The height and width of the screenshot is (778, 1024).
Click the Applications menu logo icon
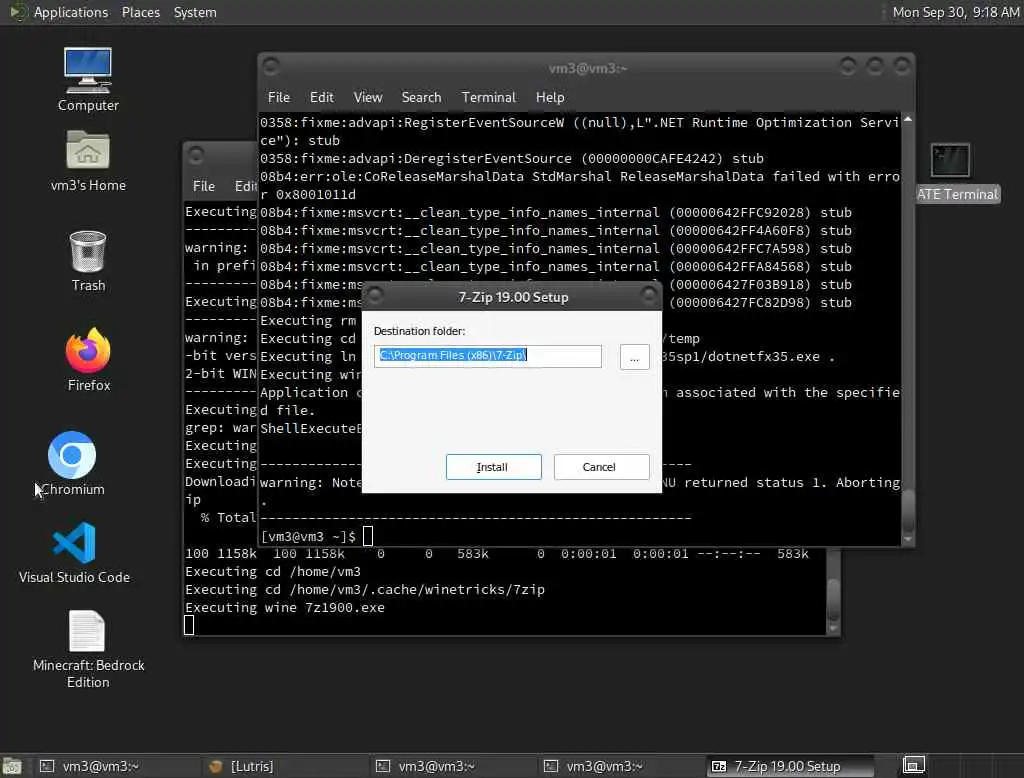(x=18, y=12)
